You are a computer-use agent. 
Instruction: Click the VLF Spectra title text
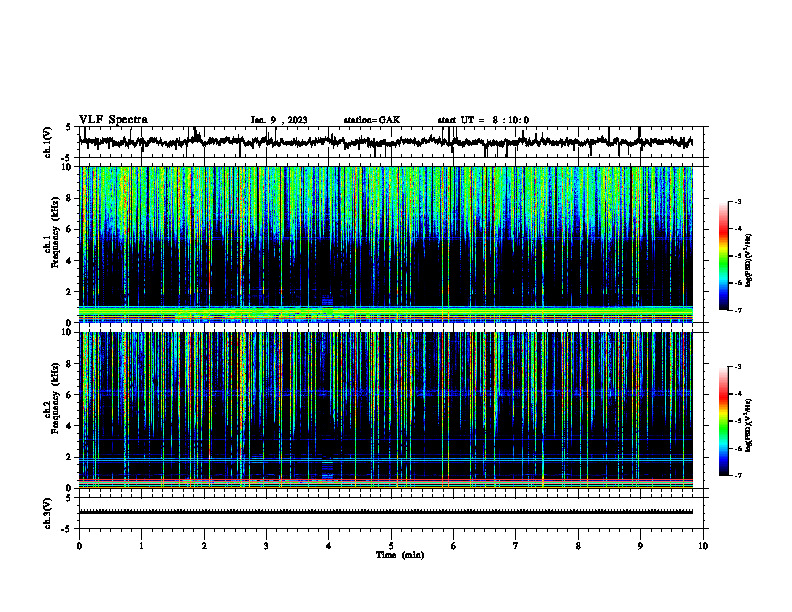[x=113, y=120]
